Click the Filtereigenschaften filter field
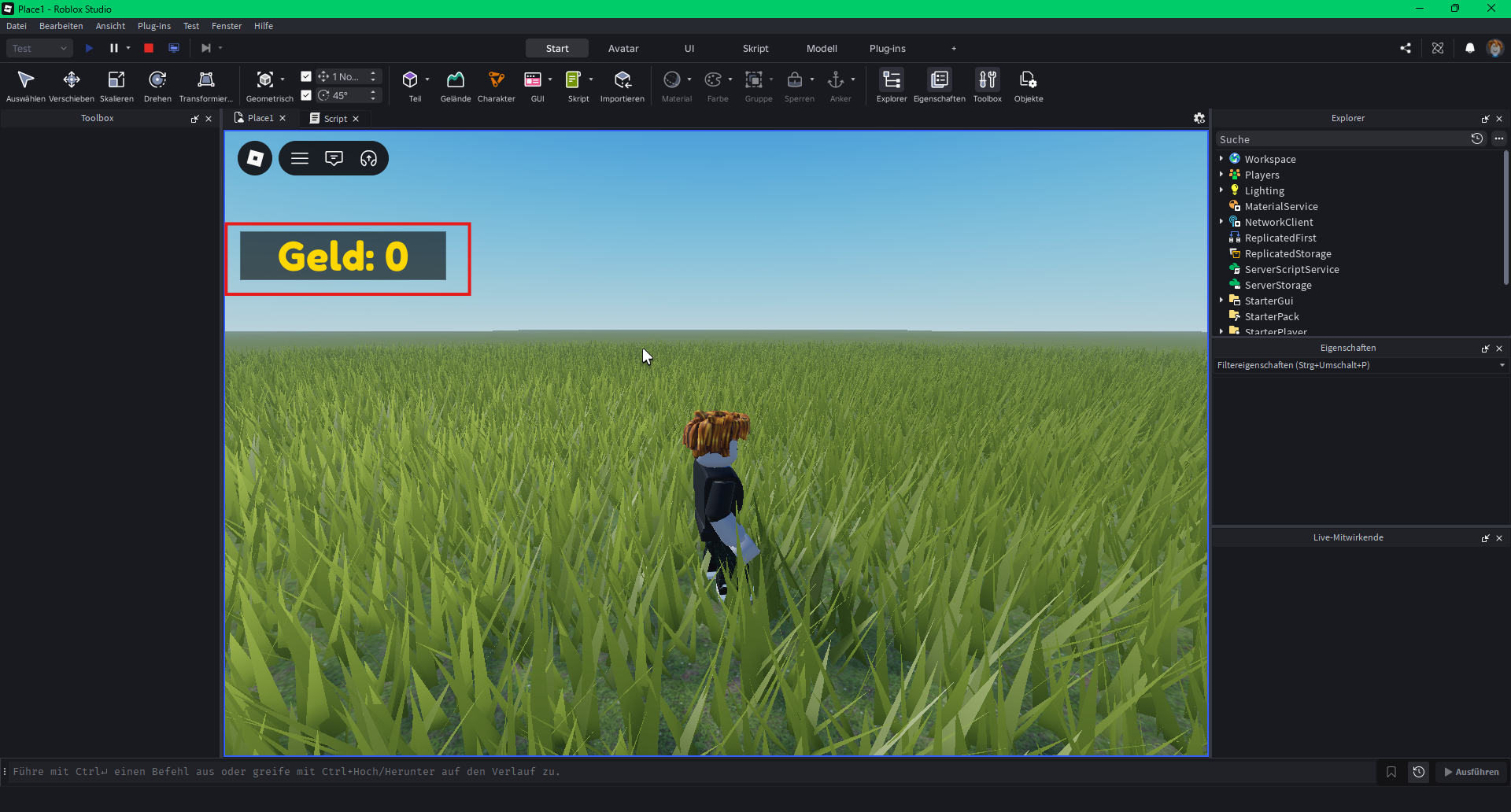The image size is (1511, 812). coord(1360,365)
